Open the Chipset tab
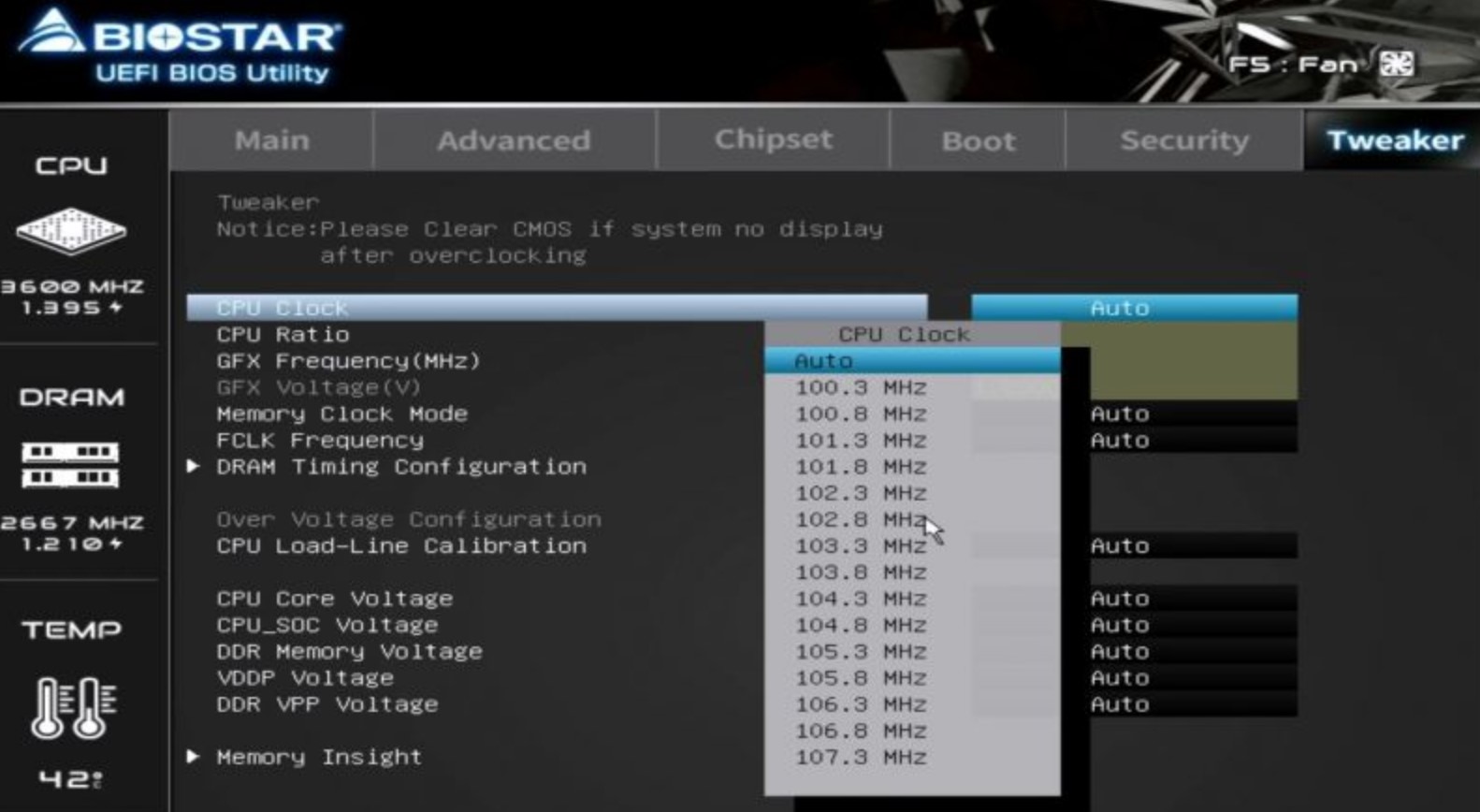This screenshot has height=812, width=1480. point(773,139)
